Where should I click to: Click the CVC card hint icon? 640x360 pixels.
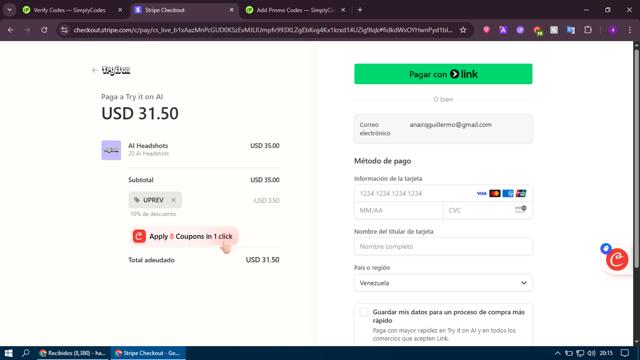[520, 210]
